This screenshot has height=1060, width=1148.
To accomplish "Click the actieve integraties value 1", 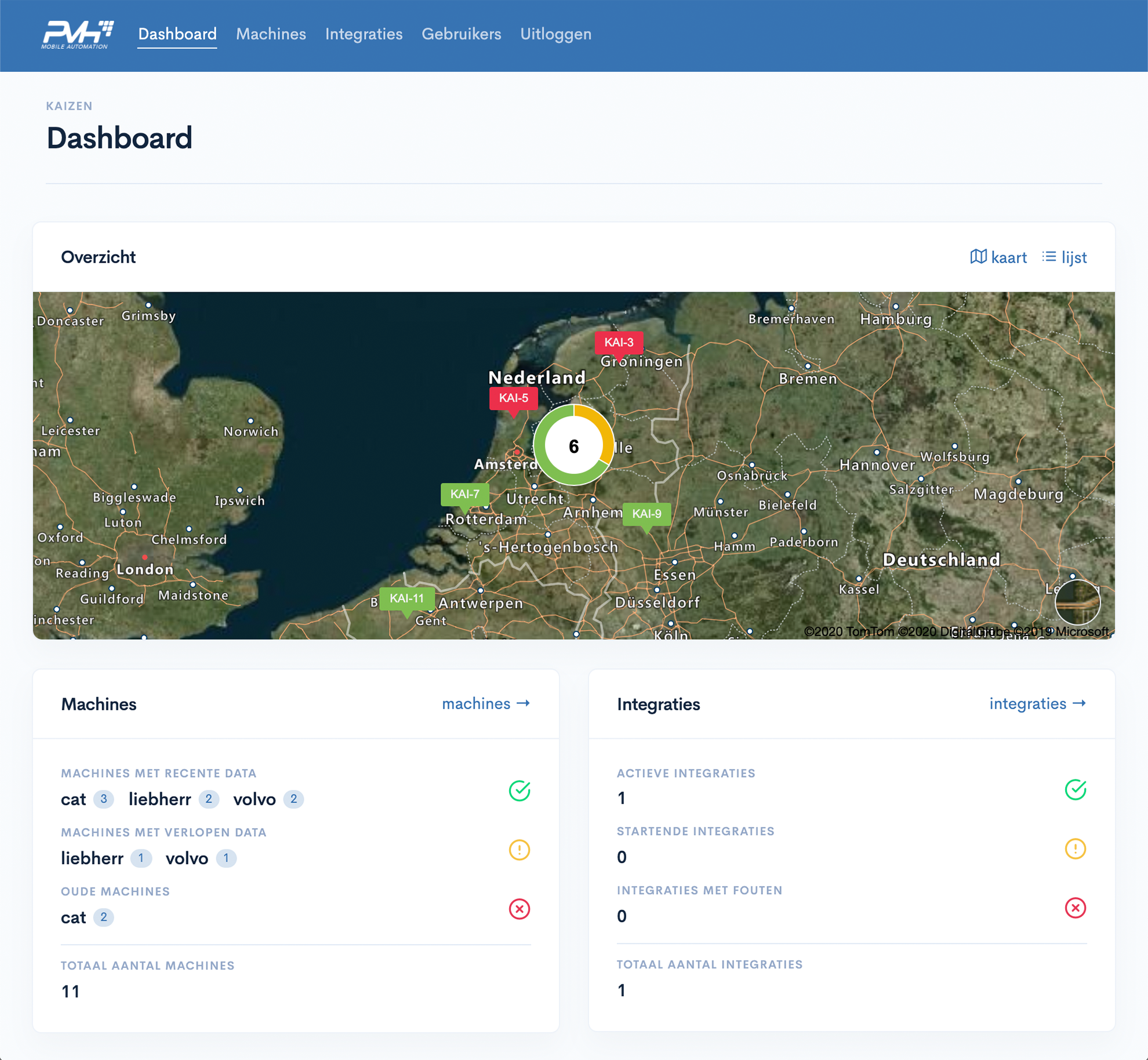I will click(622, 798).
